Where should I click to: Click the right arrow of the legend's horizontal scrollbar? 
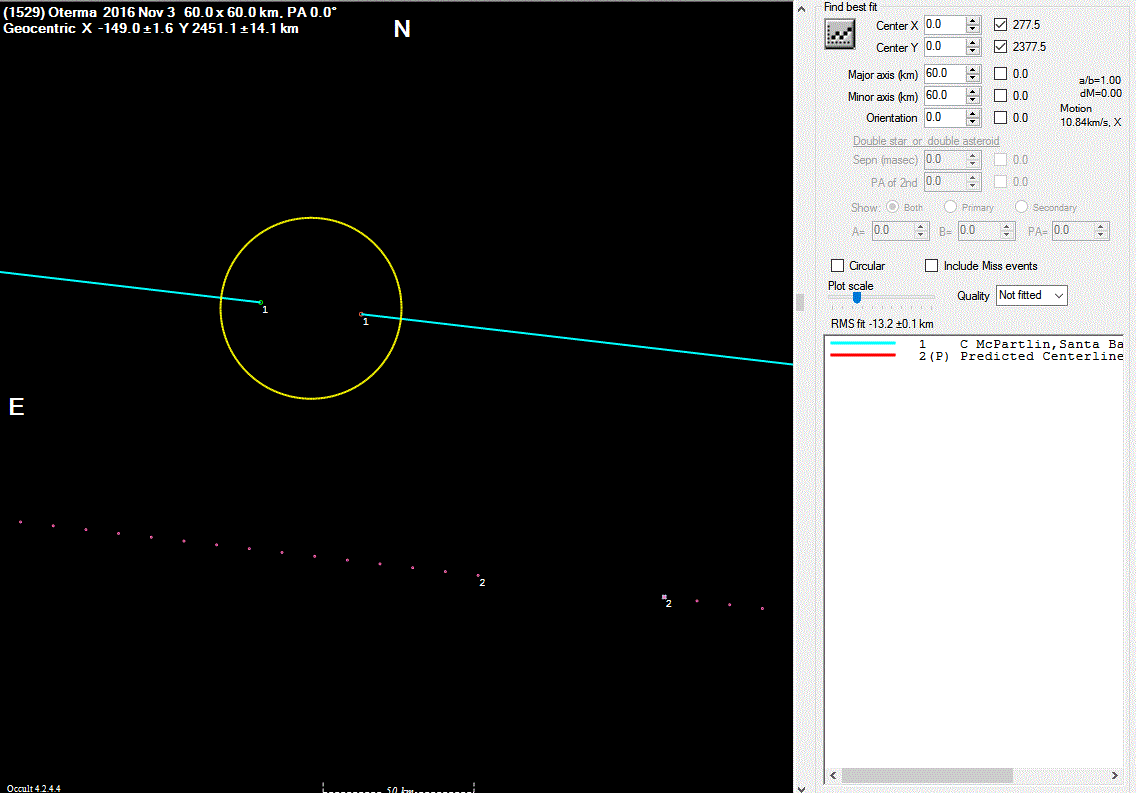point(1115,776)
